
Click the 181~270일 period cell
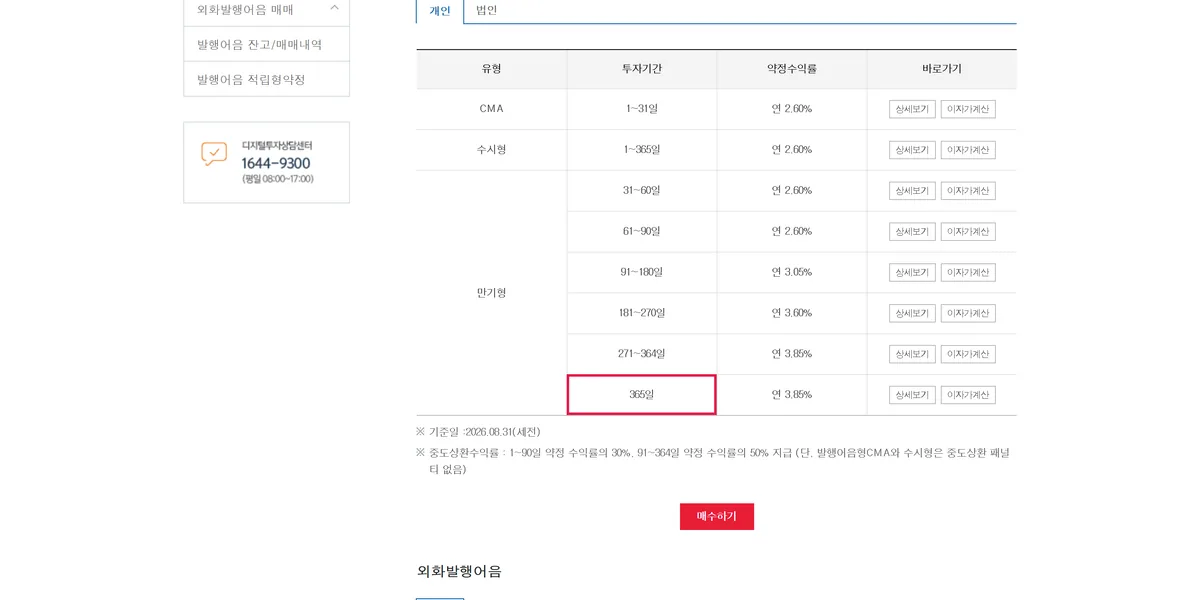pyautogui.click(x=642, y=313)
